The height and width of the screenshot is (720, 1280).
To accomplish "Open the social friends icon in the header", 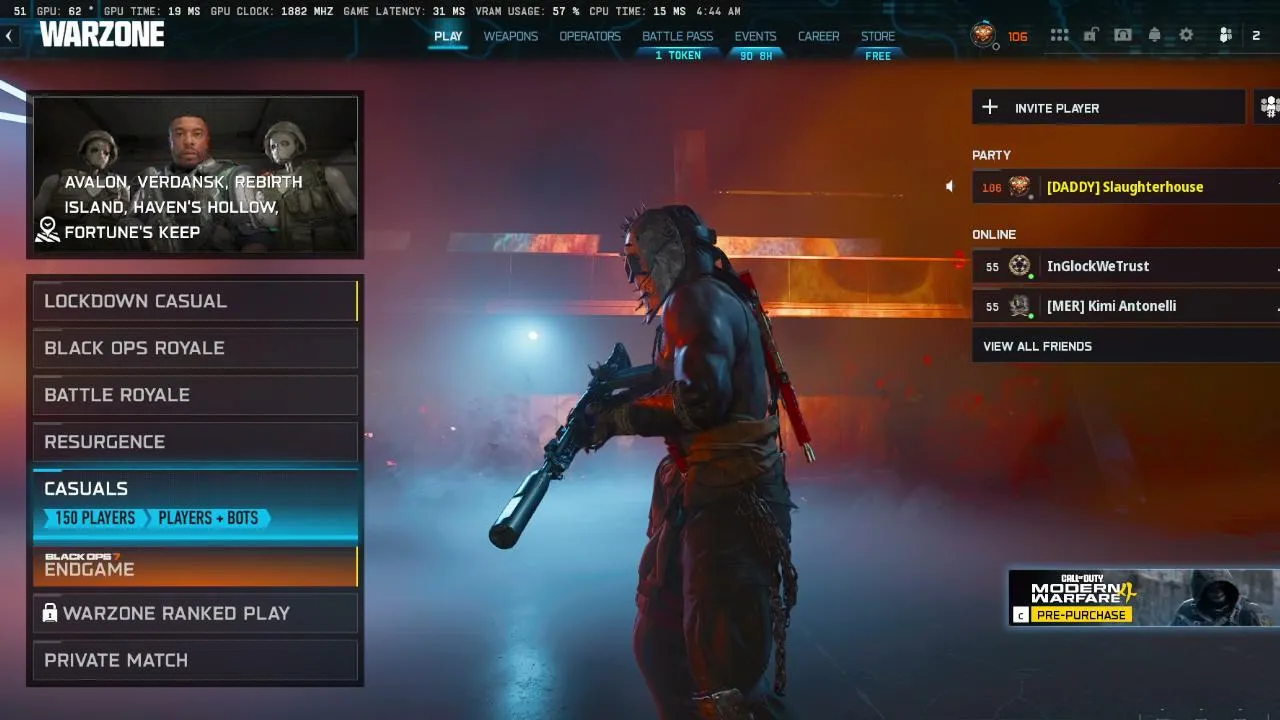I will tap(1225, 35).
